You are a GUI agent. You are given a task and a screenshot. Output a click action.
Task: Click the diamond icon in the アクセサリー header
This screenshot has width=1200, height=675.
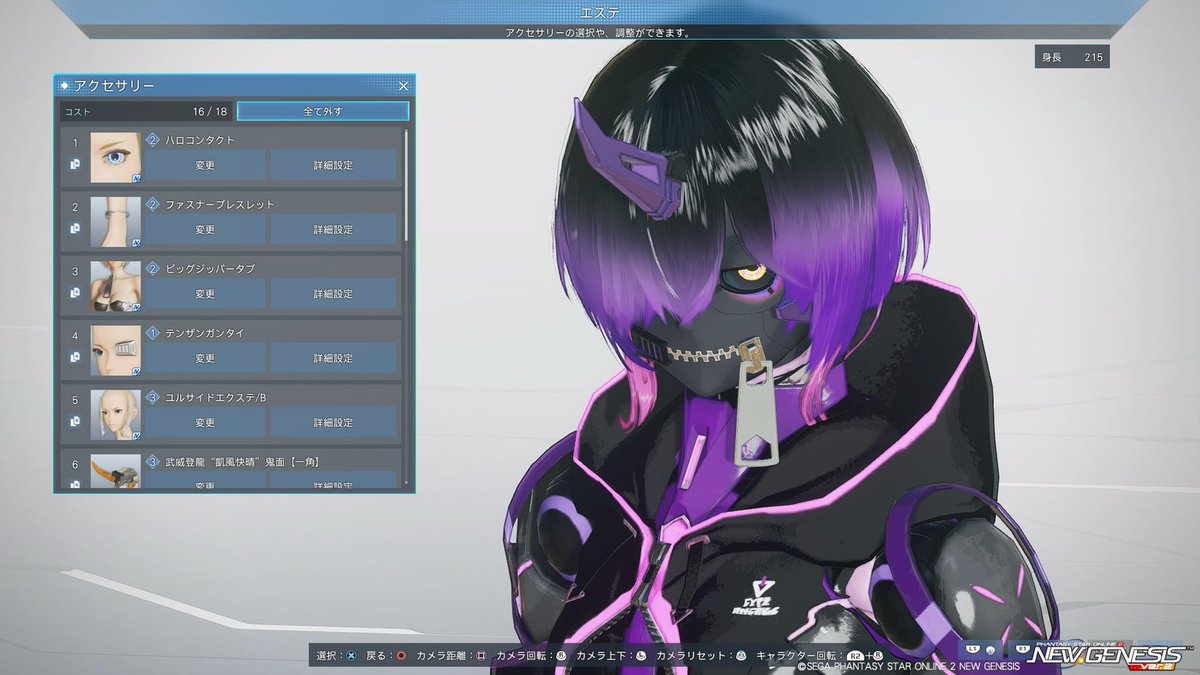(65, 86)
